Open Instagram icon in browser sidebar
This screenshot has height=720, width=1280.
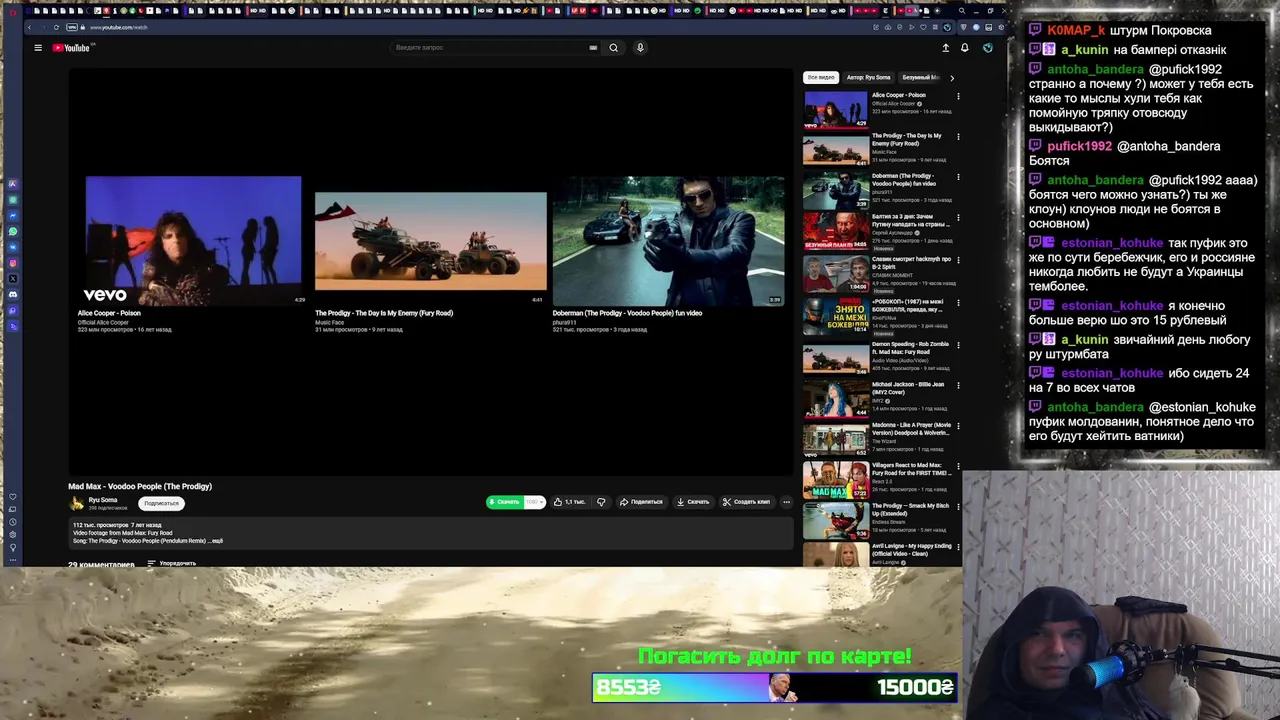(x=13, y=263)
